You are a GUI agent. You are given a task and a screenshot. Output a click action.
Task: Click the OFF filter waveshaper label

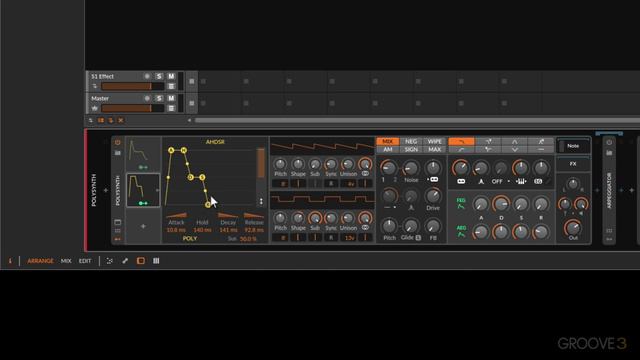point(497,181)
